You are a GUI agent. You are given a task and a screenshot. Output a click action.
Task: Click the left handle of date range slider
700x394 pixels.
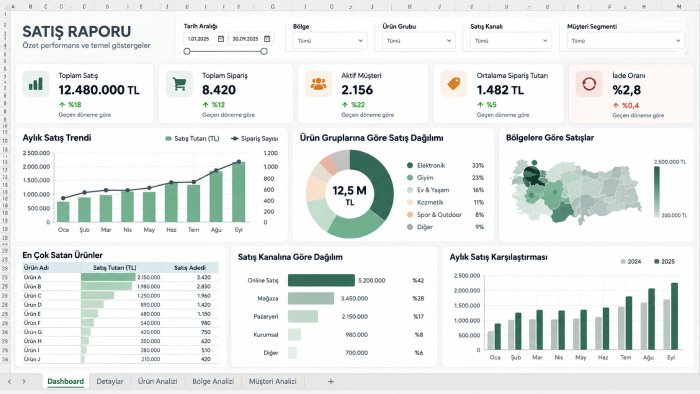[x=187, y=51]
